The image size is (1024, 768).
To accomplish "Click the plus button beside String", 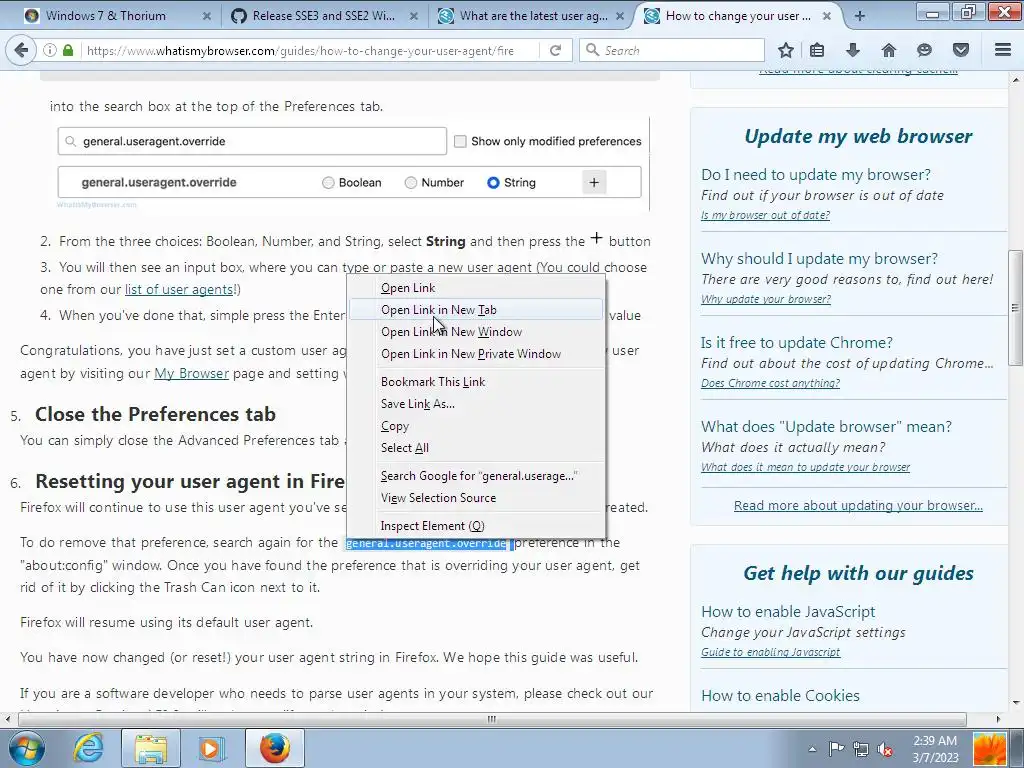I will click(594, 182).
